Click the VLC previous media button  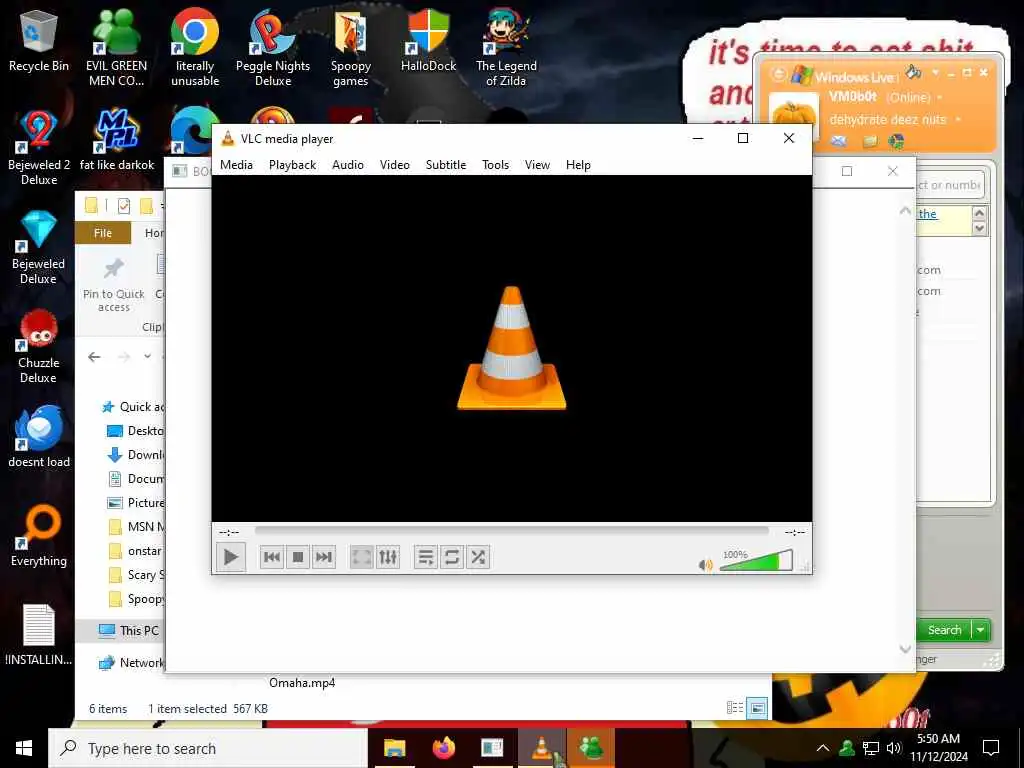(x=272, y=557)
